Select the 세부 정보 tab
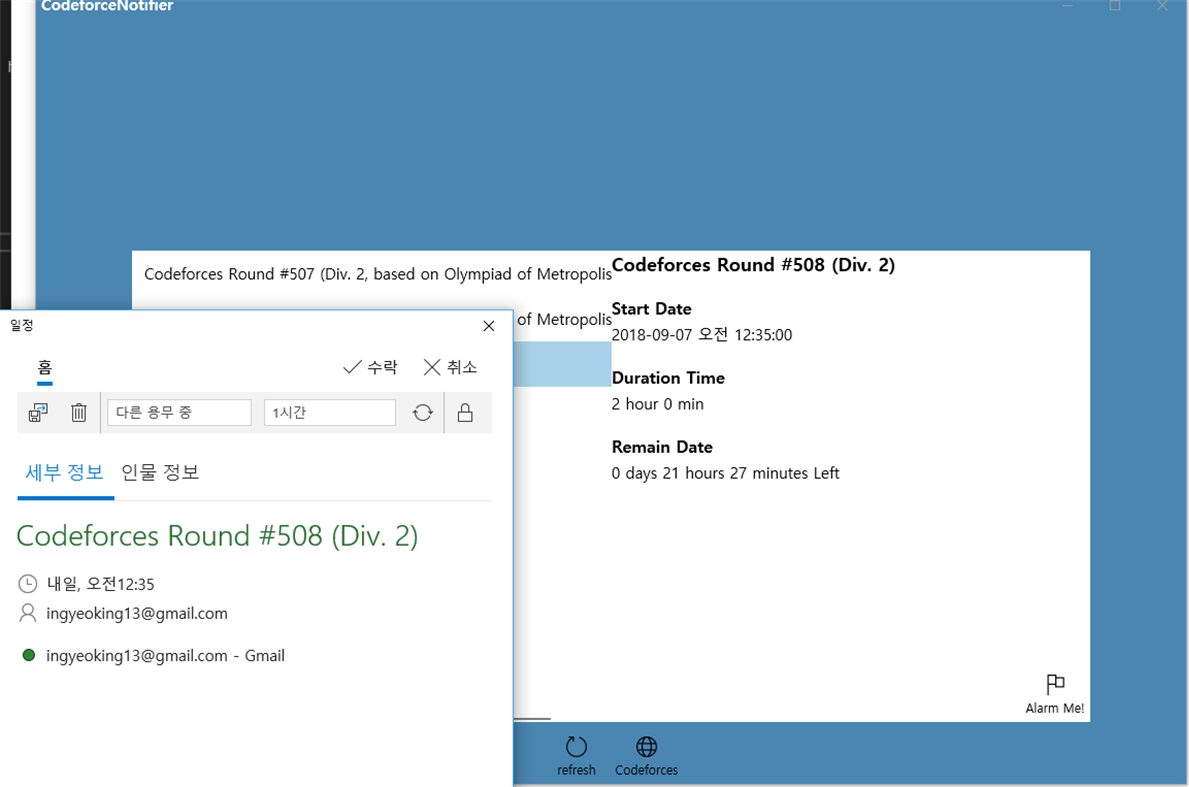The height and width of the screenshot is (787, 1189). 65,472
